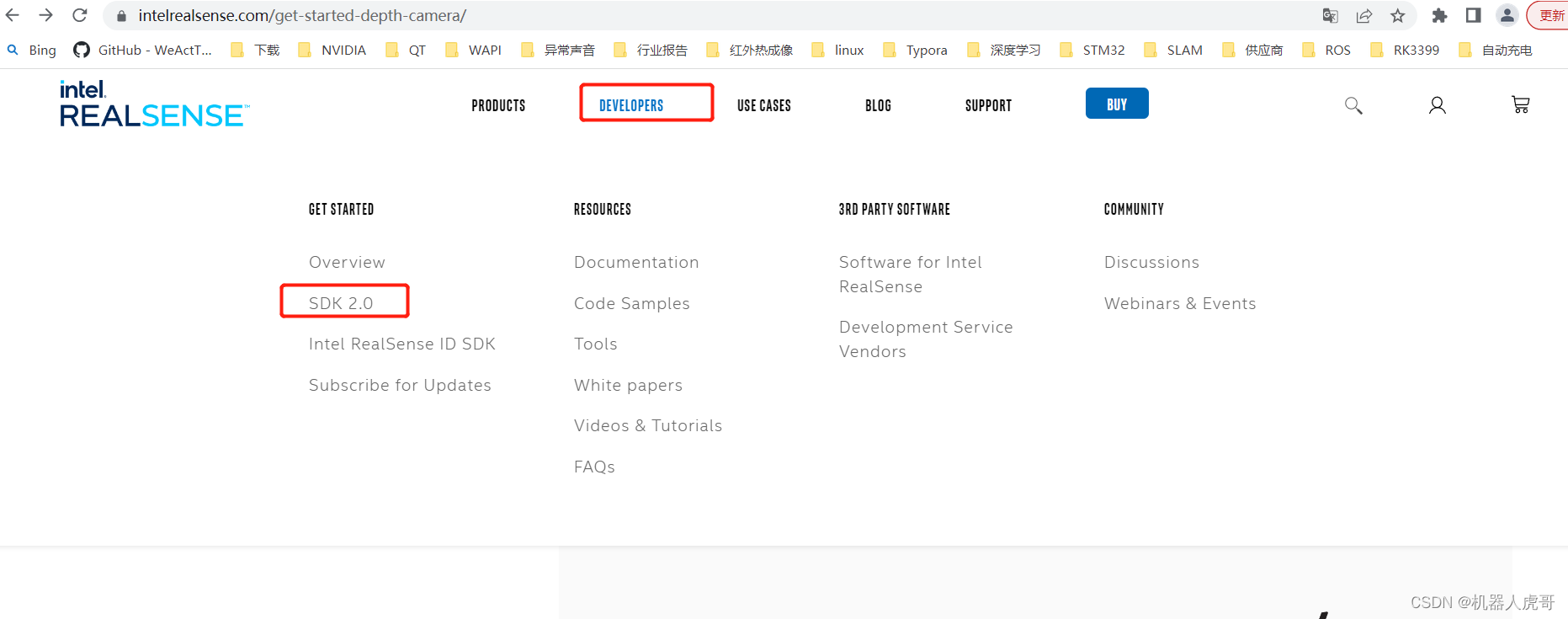Screen dimensions: 1568x619
Task: Open Webinars & Events link
Action: [1180, 303]
